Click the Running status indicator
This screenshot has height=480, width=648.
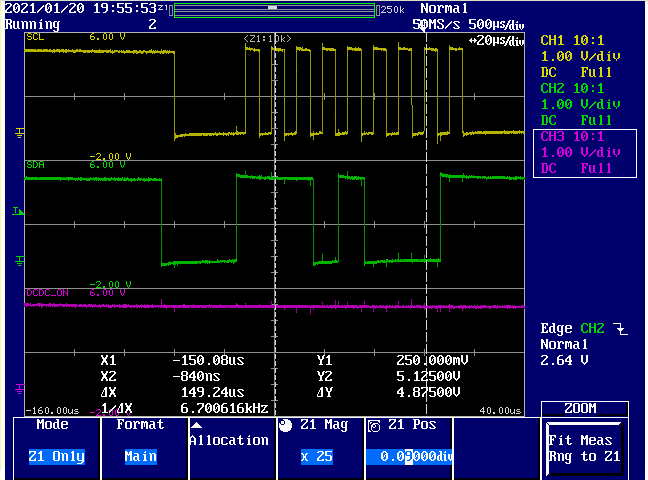coord(32,25)
